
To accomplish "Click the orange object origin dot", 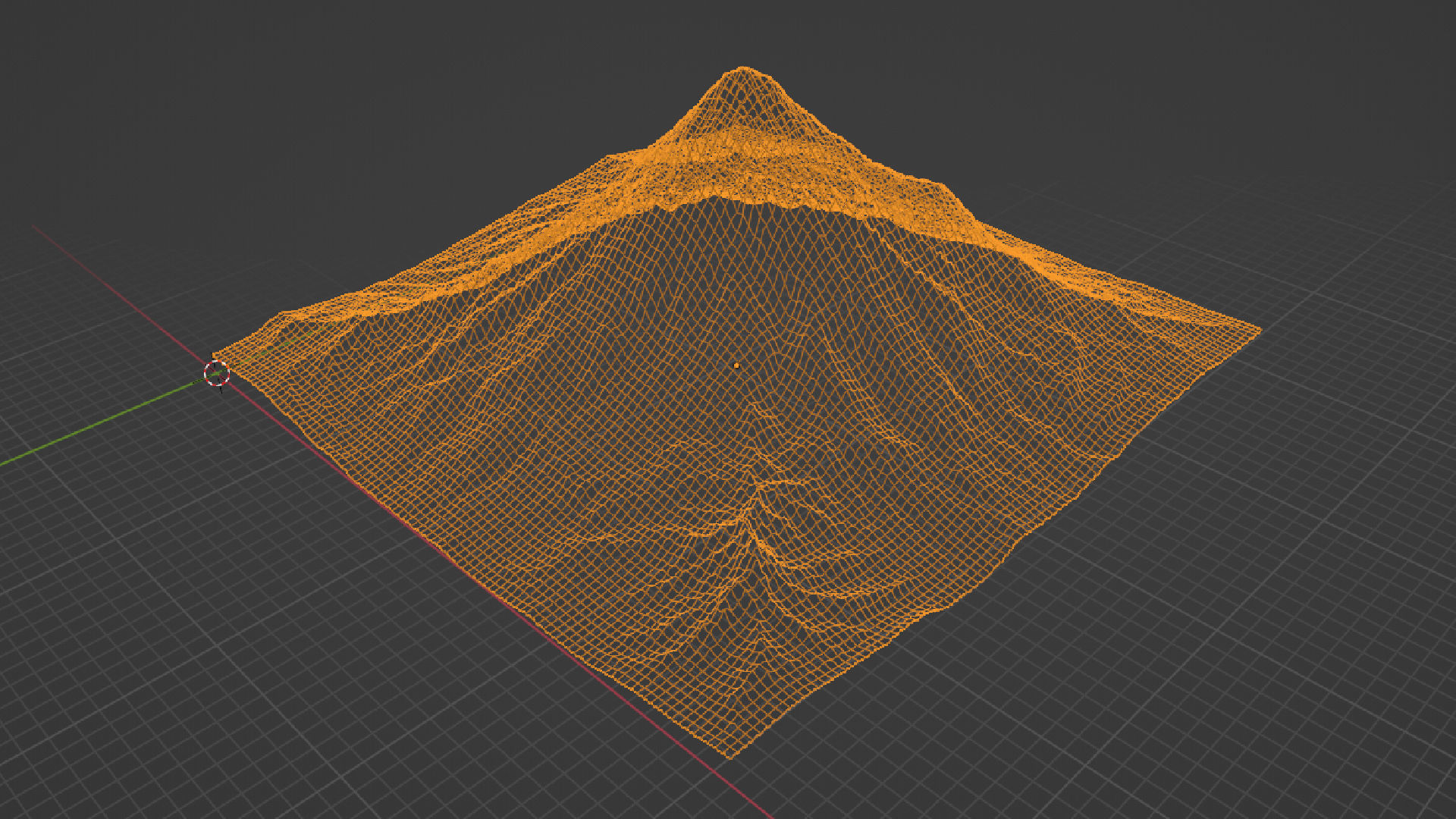I will 736,366.
